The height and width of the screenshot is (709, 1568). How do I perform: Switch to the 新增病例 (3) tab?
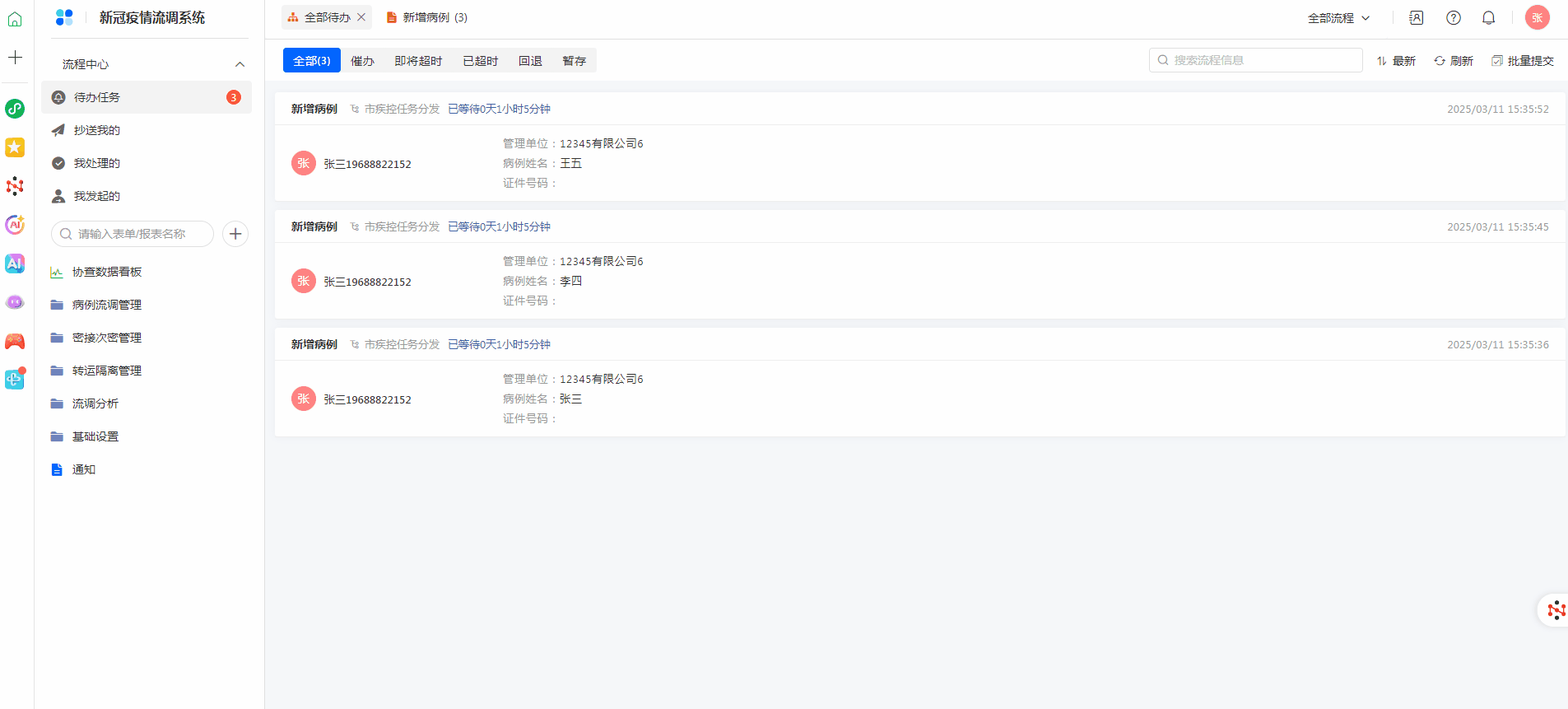click(427, 17)
